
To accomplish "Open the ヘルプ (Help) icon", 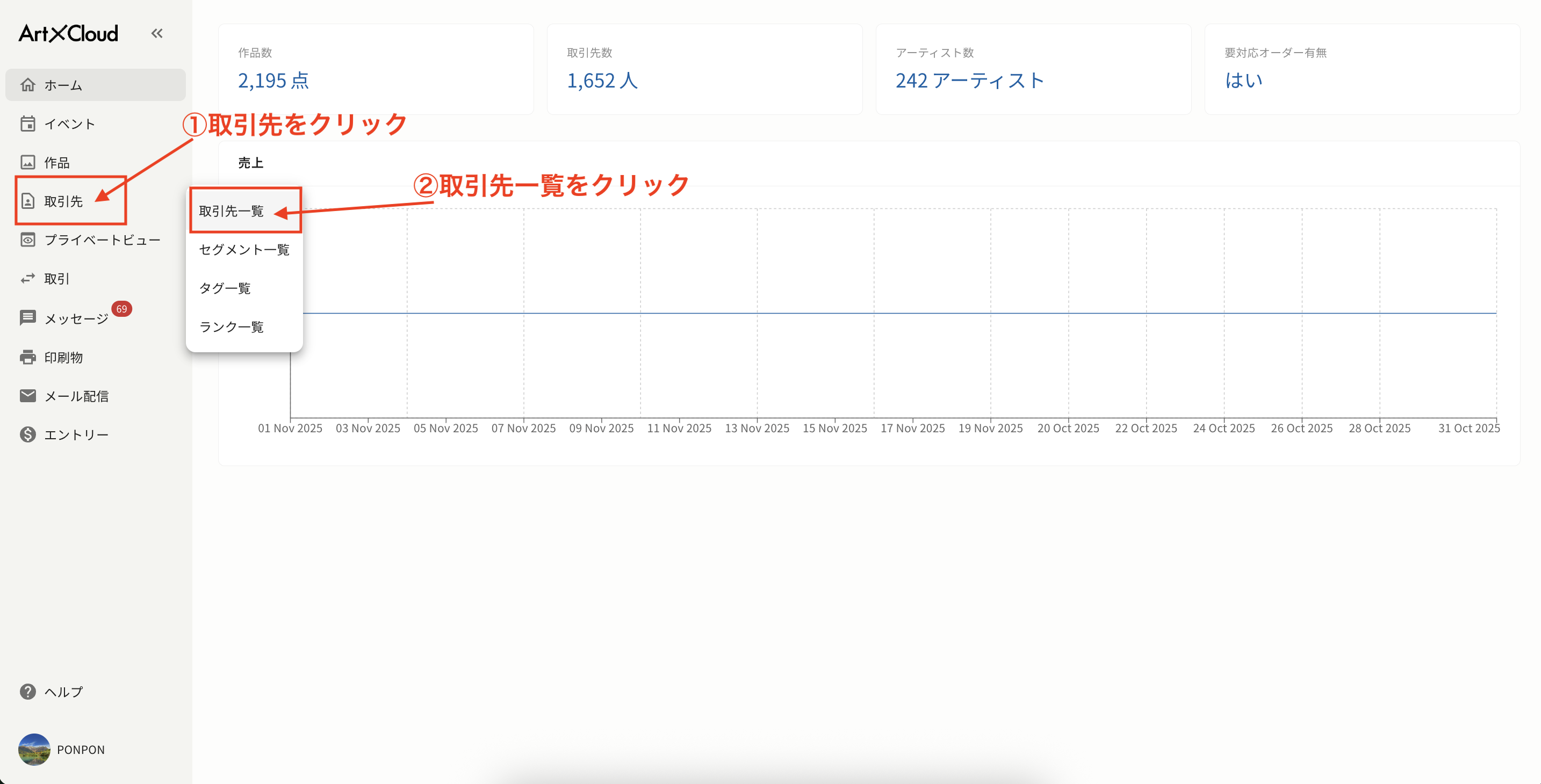I will coord(28,691).
